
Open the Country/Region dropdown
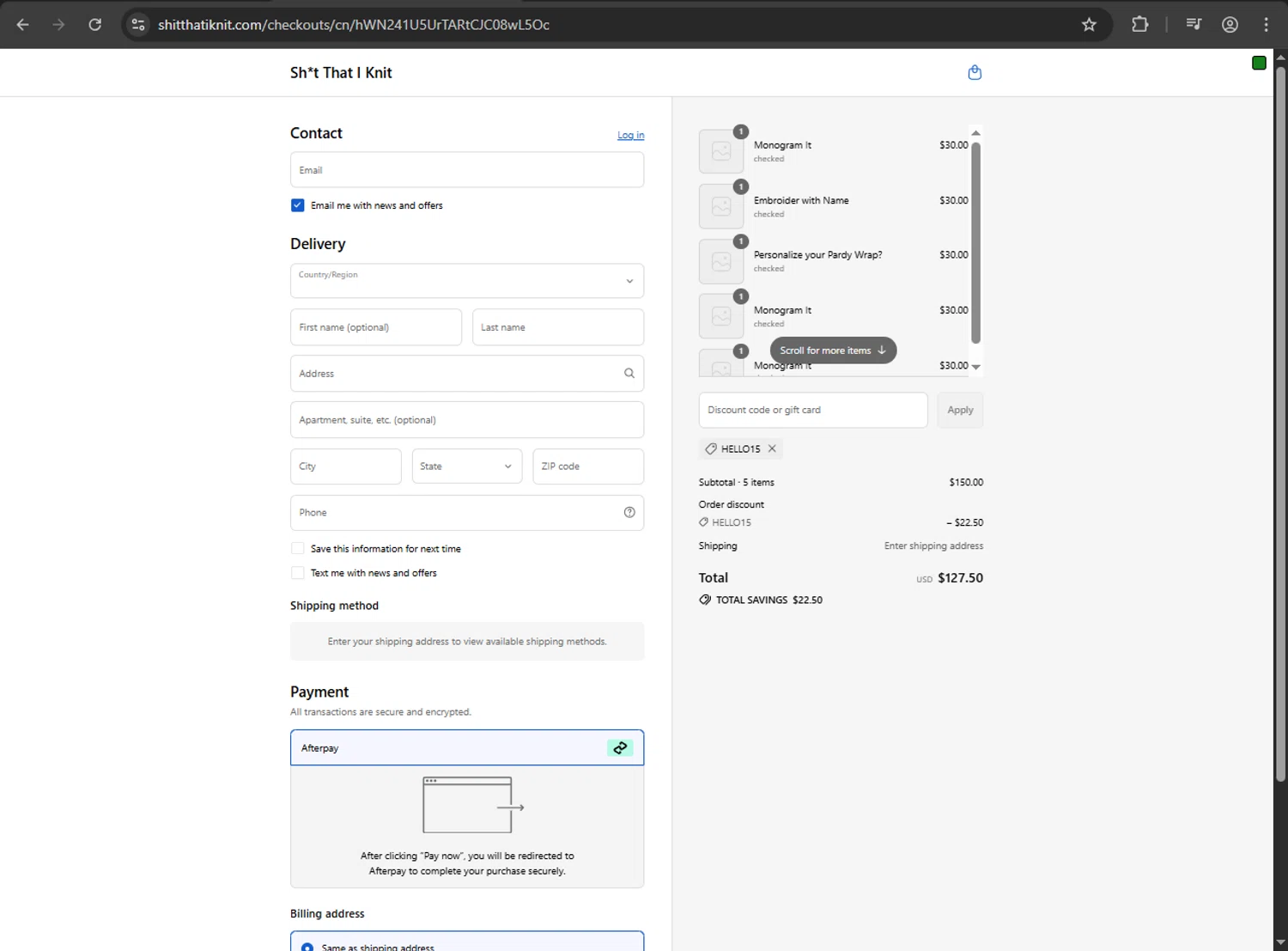[467, 281]
